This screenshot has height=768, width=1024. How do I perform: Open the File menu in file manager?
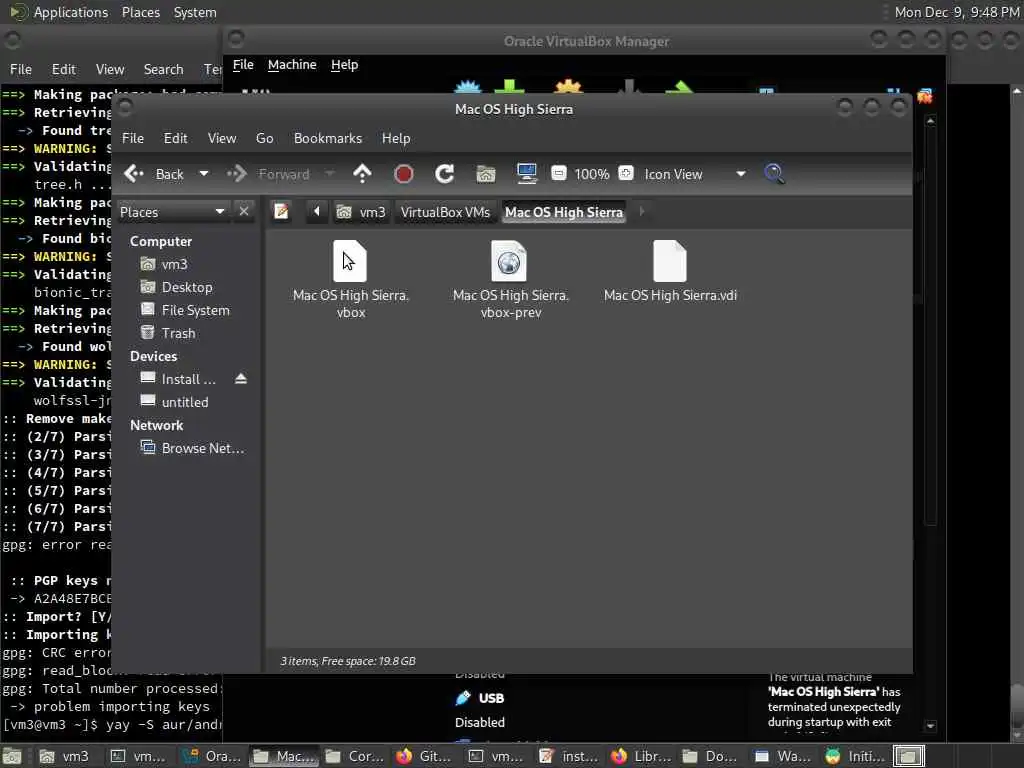(x=133, y=138)
